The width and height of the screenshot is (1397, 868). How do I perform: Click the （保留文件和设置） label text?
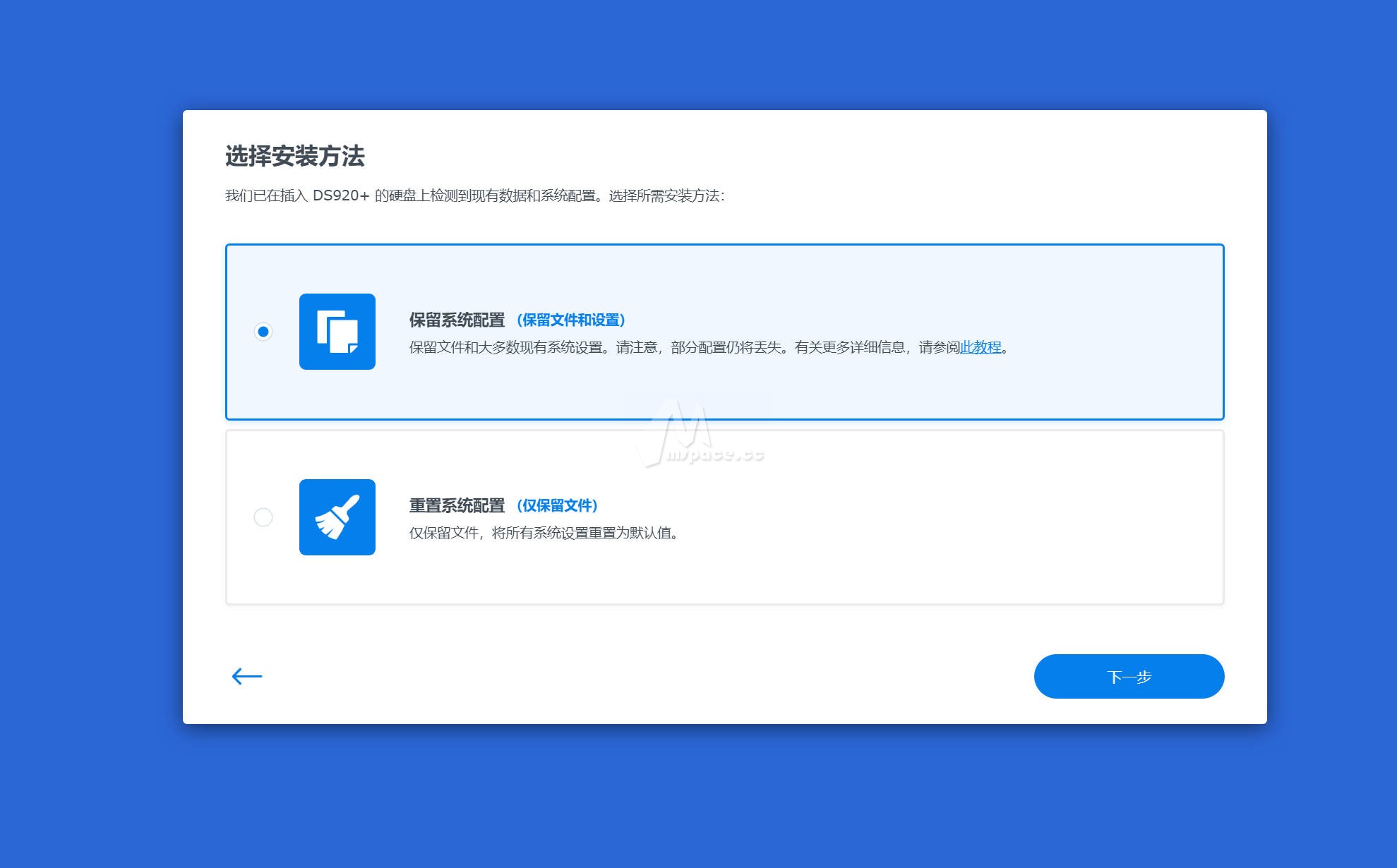coord(572,320)
